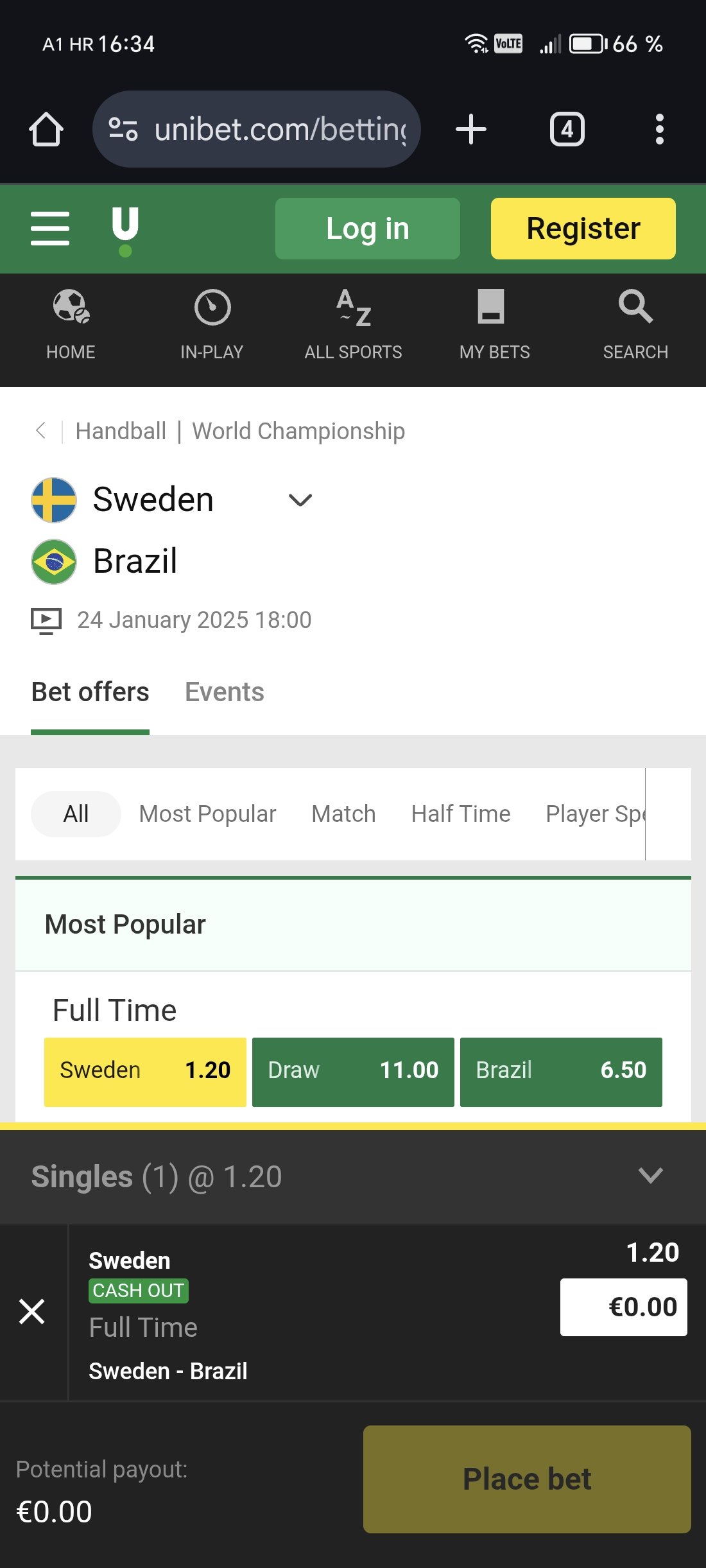Open In-Play events

point(212,324)
